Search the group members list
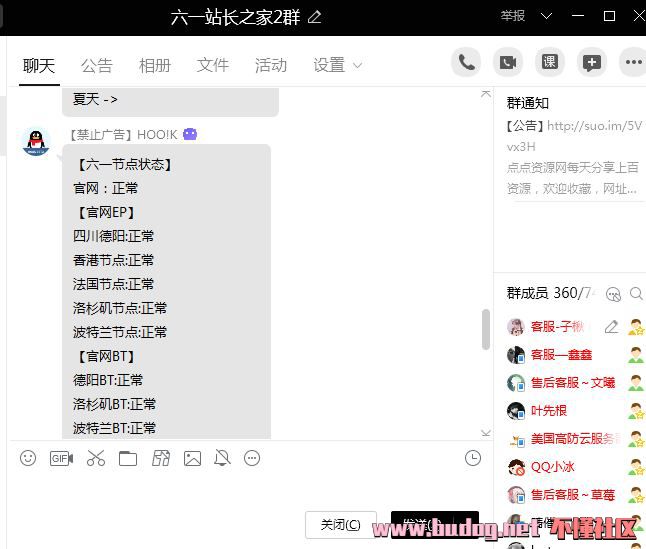646x549 pixels. click(636, 293)
